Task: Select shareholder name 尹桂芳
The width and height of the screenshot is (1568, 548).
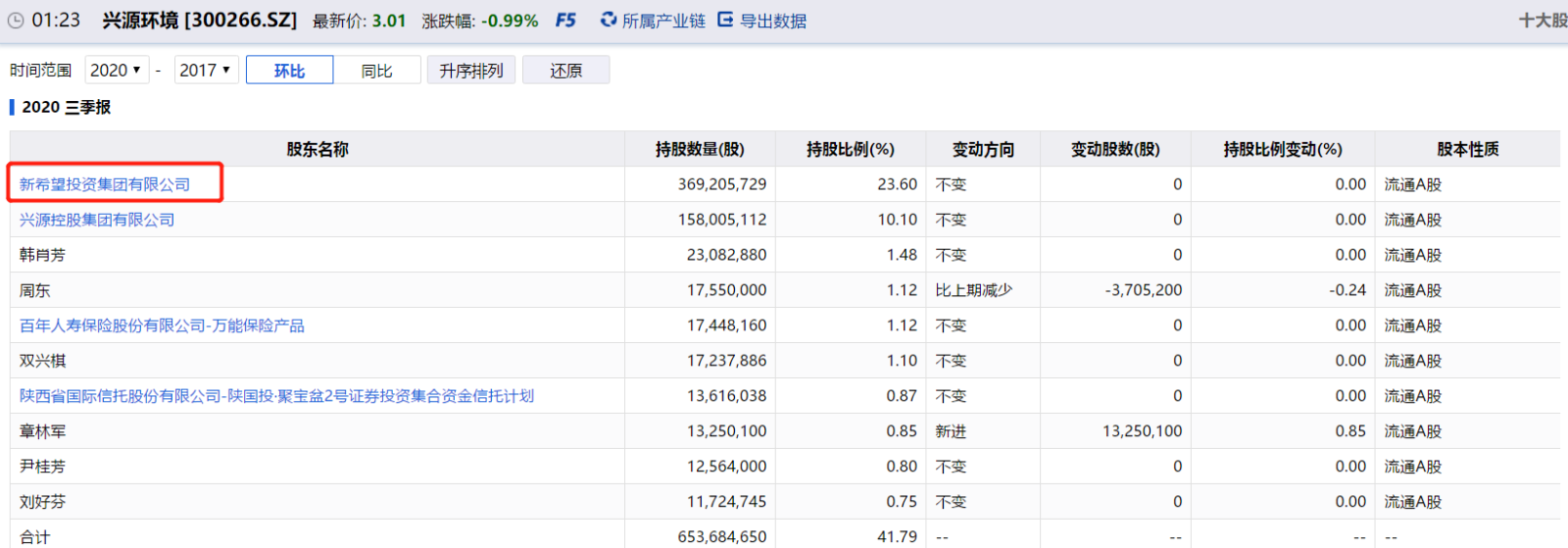Action: pyautogui.click(x=42, y=467)
